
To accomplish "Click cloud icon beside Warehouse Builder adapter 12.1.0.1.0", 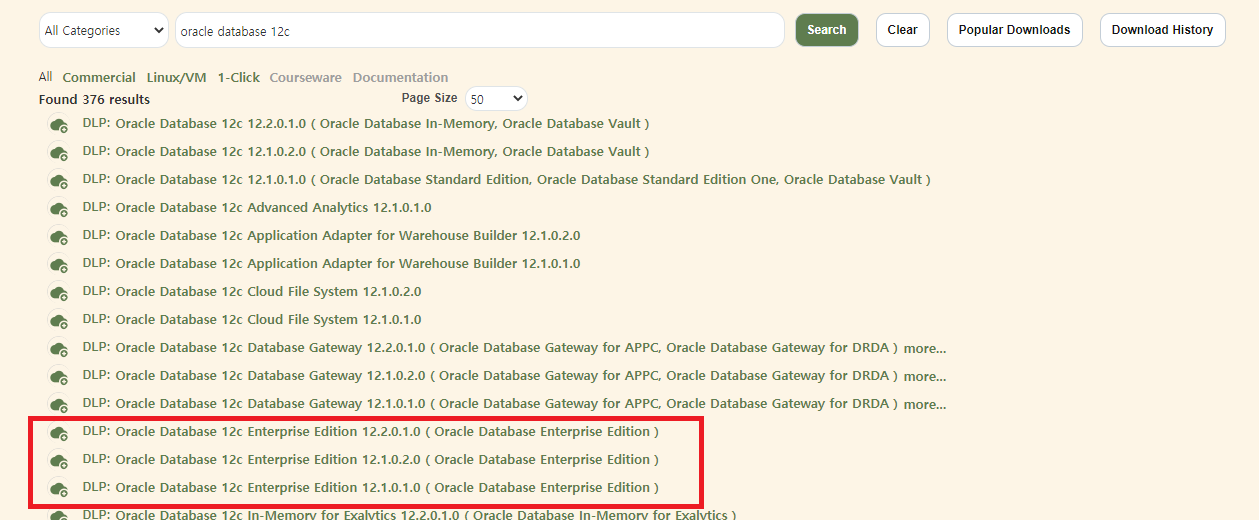I will pos(59,265).
